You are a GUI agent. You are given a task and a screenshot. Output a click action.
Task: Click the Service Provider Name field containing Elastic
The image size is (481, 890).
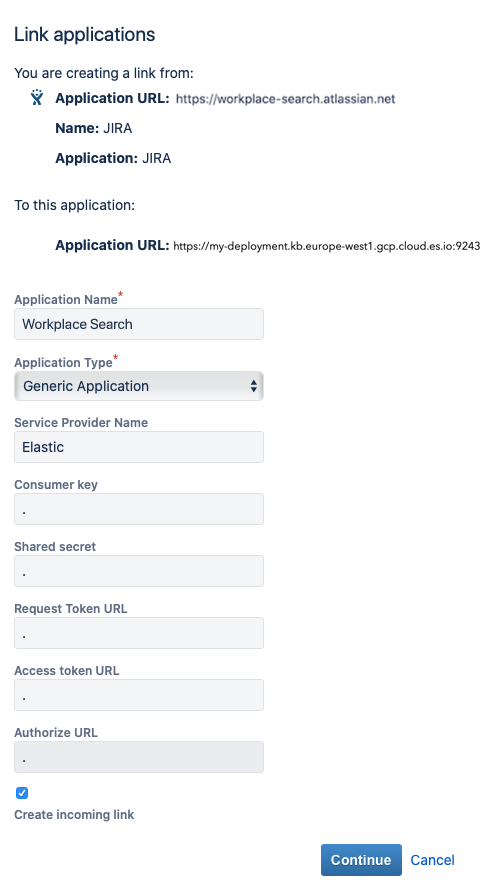coord(139,447)
